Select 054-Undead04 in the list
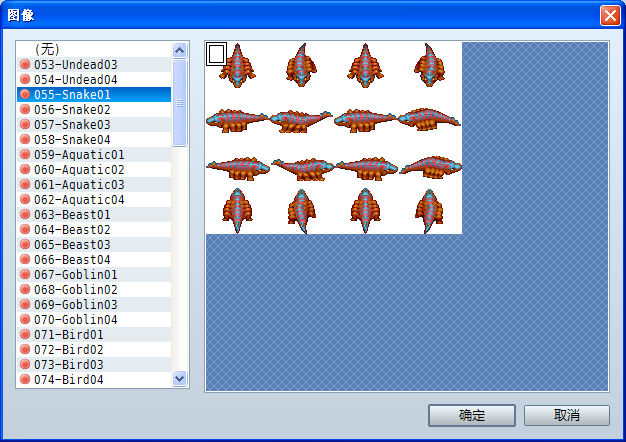 [x=94, y=79]
